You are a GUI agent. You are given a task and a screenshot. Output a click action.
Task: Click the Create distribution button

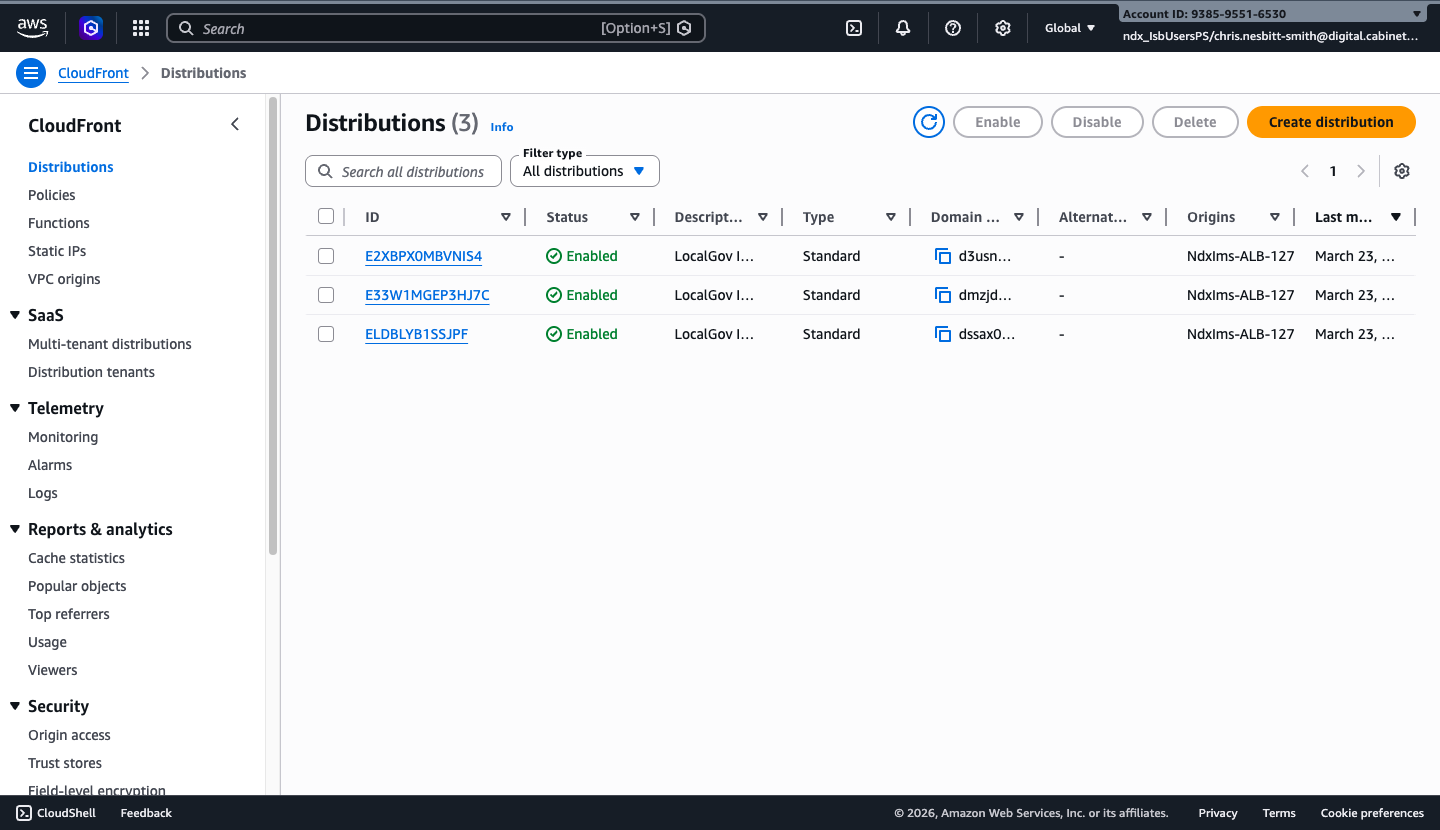[x=1331, y=121]
